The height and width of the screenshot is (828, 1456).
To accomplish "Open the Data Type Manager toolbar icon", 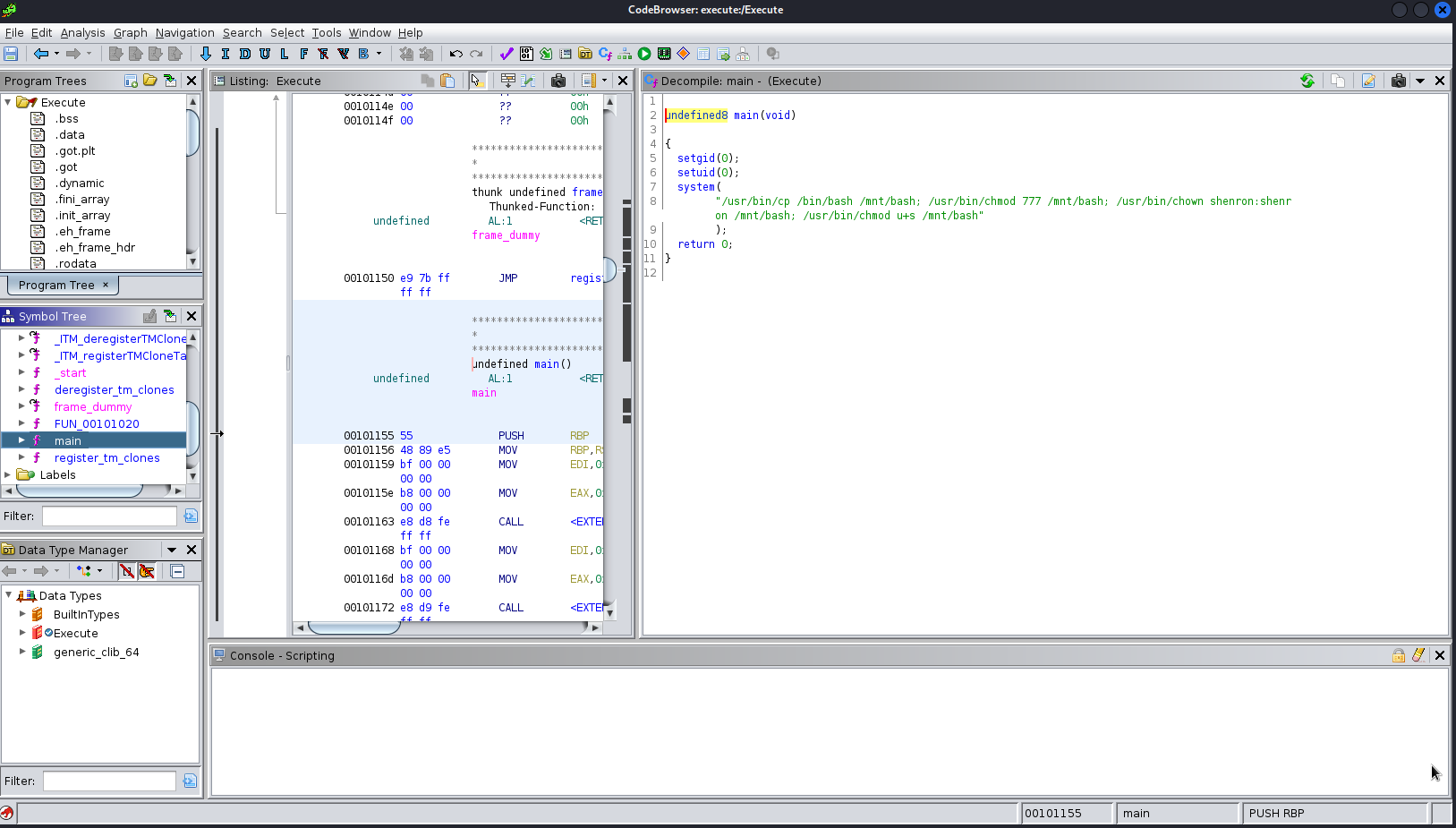I will click(585, 54).
